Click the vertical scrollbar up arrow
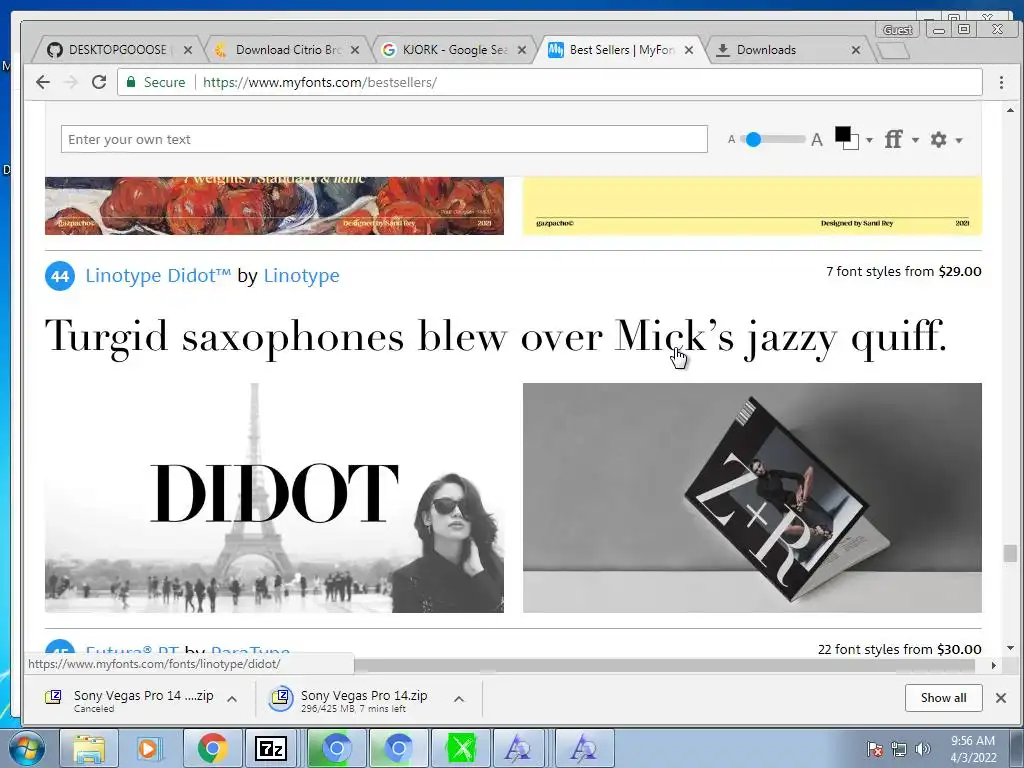1024x768 pixels. point(1010,110)
